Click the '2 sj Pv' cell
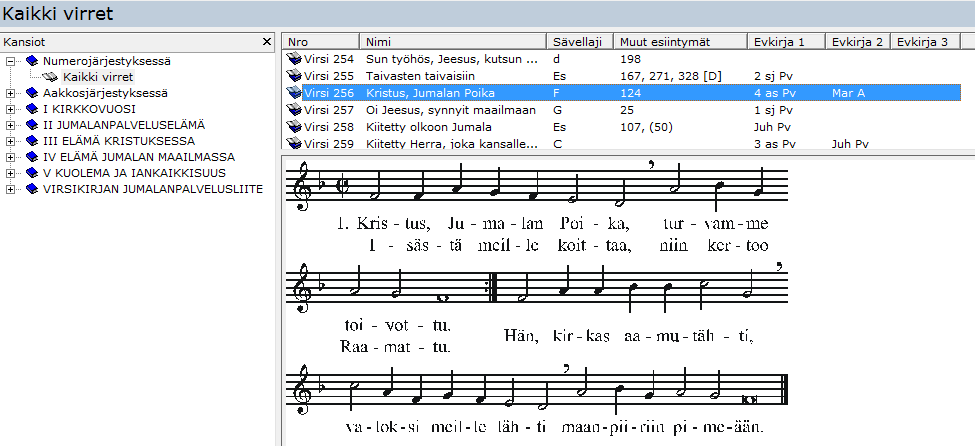 (x=773, y=76)
